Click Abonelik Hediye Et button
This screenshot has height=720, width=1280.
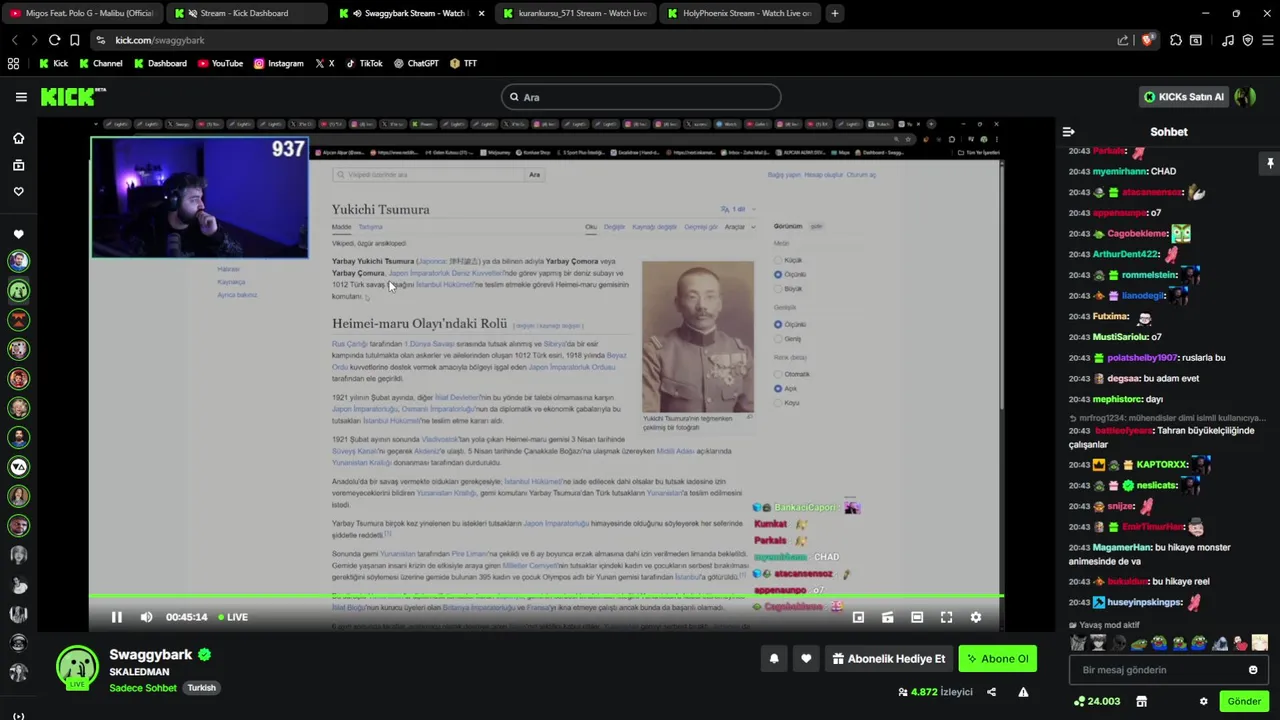[x=889, y=659]
